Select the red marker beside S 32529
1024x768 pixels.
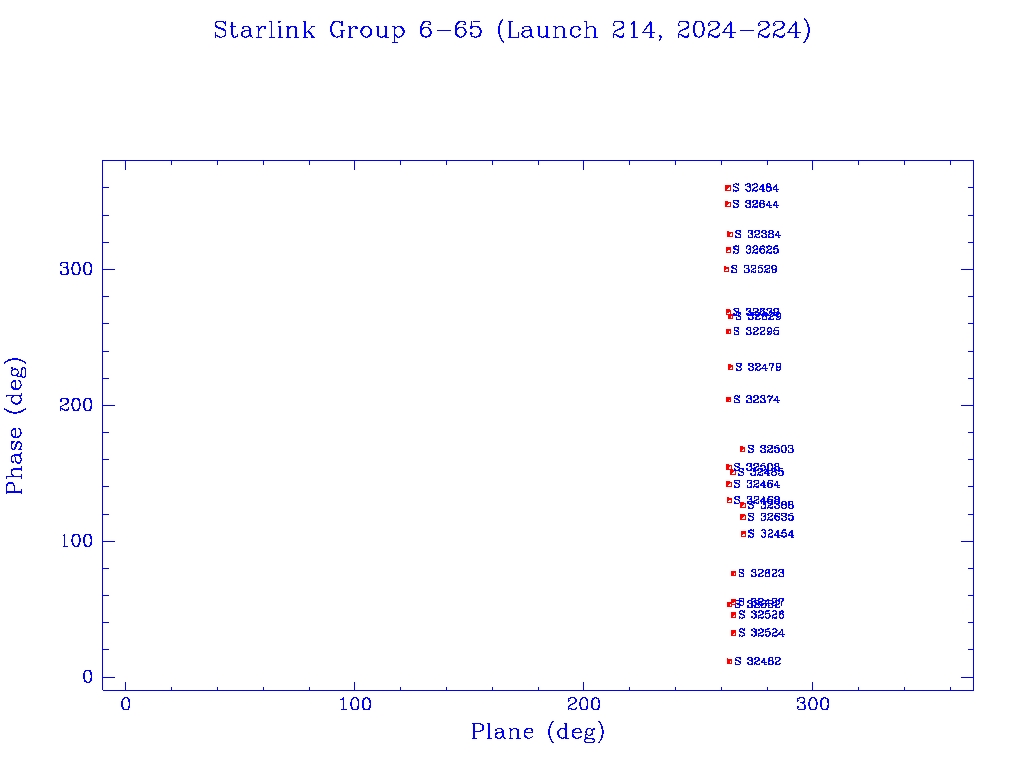(x=726, y=269)
